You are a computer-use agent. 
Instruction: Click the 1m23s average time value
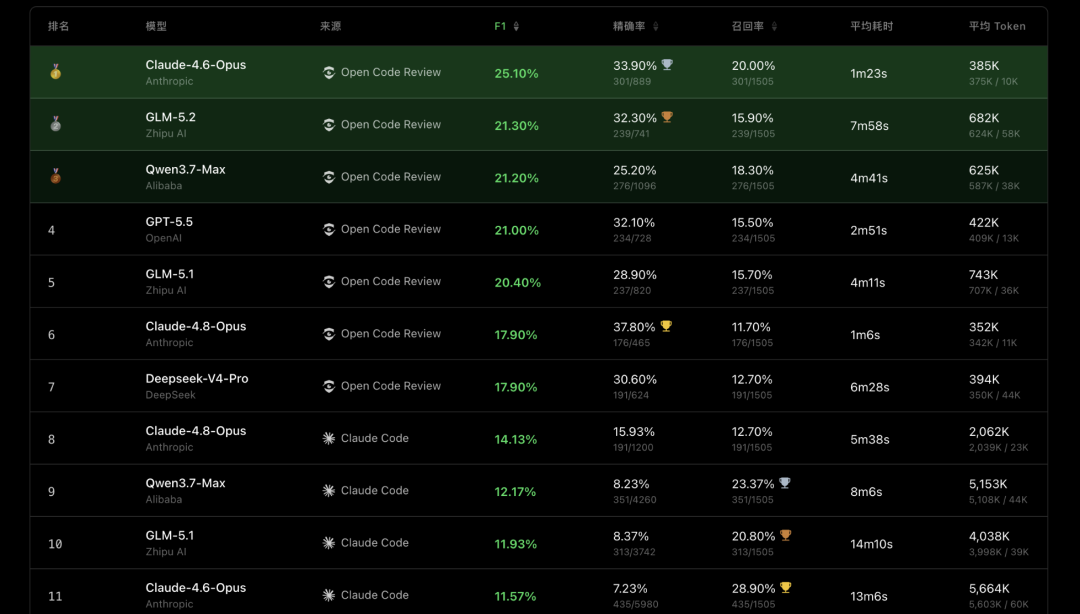click(869, 74)
